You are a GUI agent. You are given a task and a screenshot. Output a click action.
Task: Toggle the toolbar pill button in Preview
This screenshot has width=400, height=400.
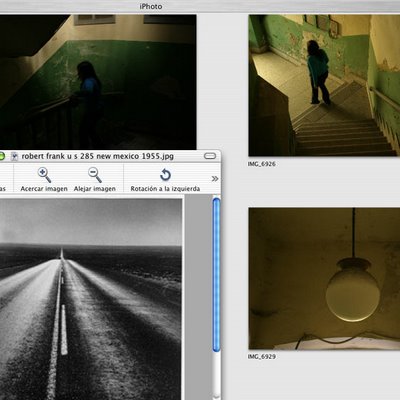(210, 156)
